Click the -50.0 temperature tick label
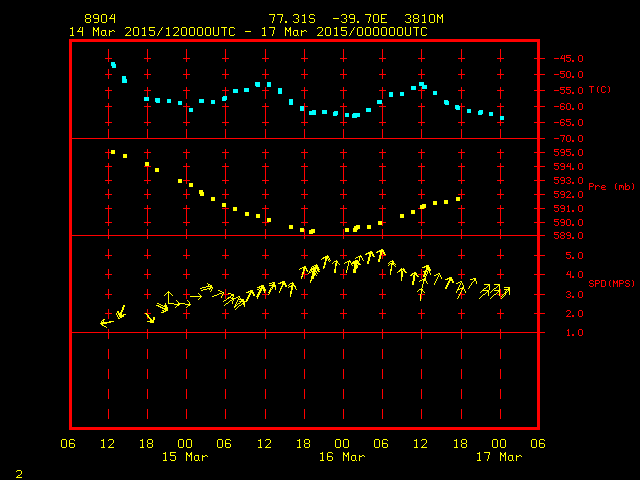 point(568,75)
